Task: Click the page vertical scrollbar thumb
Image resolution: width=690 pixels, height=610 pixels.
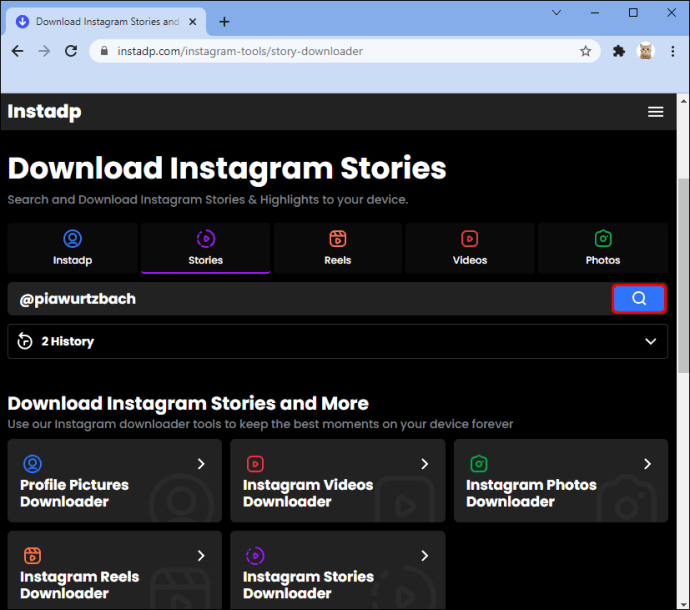Action: tap(683, 276)
